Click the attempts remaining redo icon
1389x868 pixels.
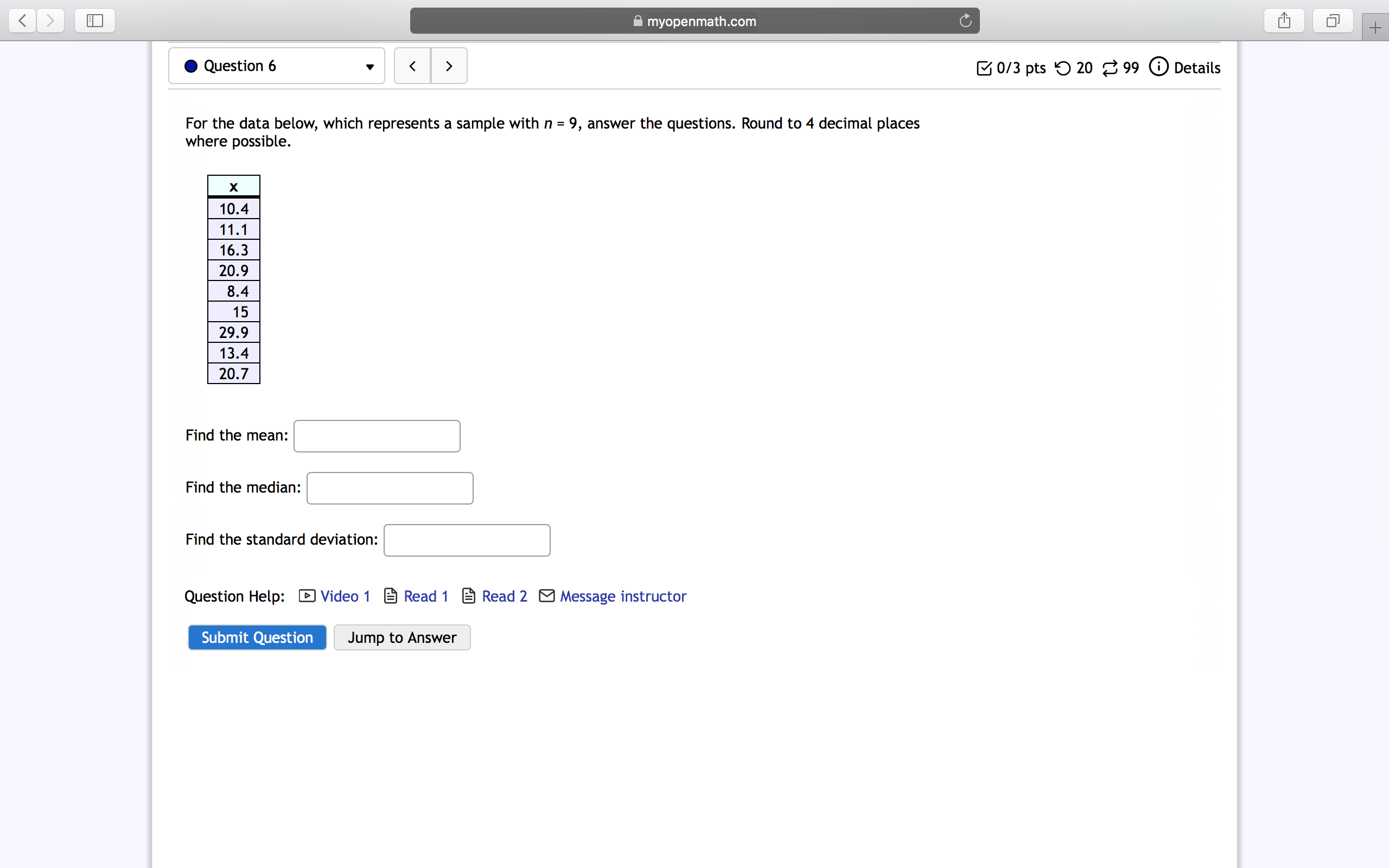(1109, 67)
